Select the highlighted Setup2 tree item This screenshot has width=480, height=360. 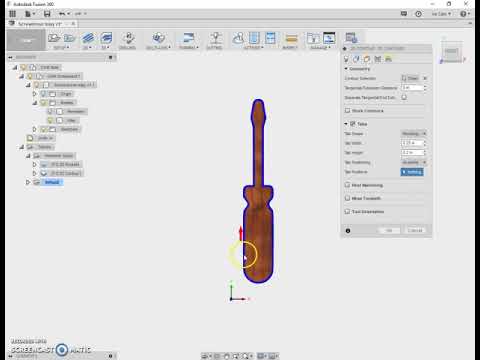[x=52, y=182]
